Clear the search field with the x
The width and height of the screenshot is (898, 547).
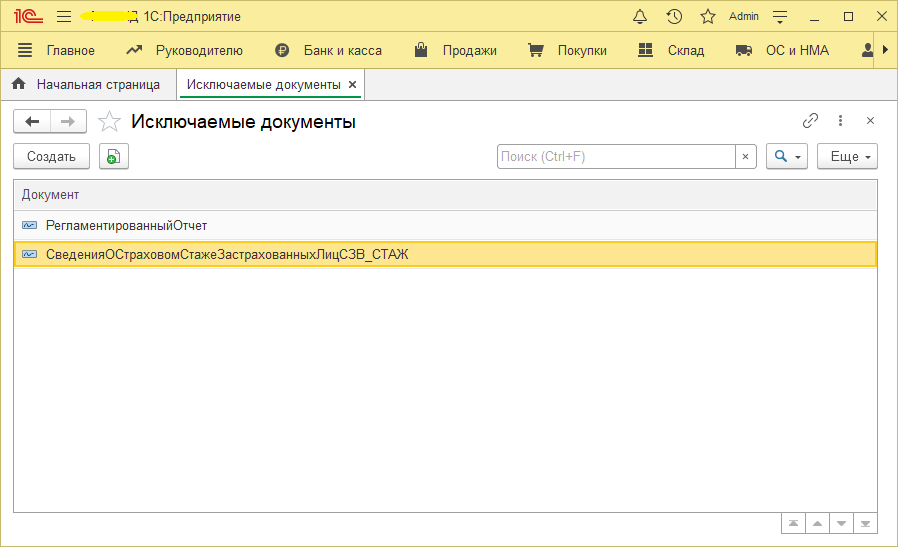click(x=746, y=156)
